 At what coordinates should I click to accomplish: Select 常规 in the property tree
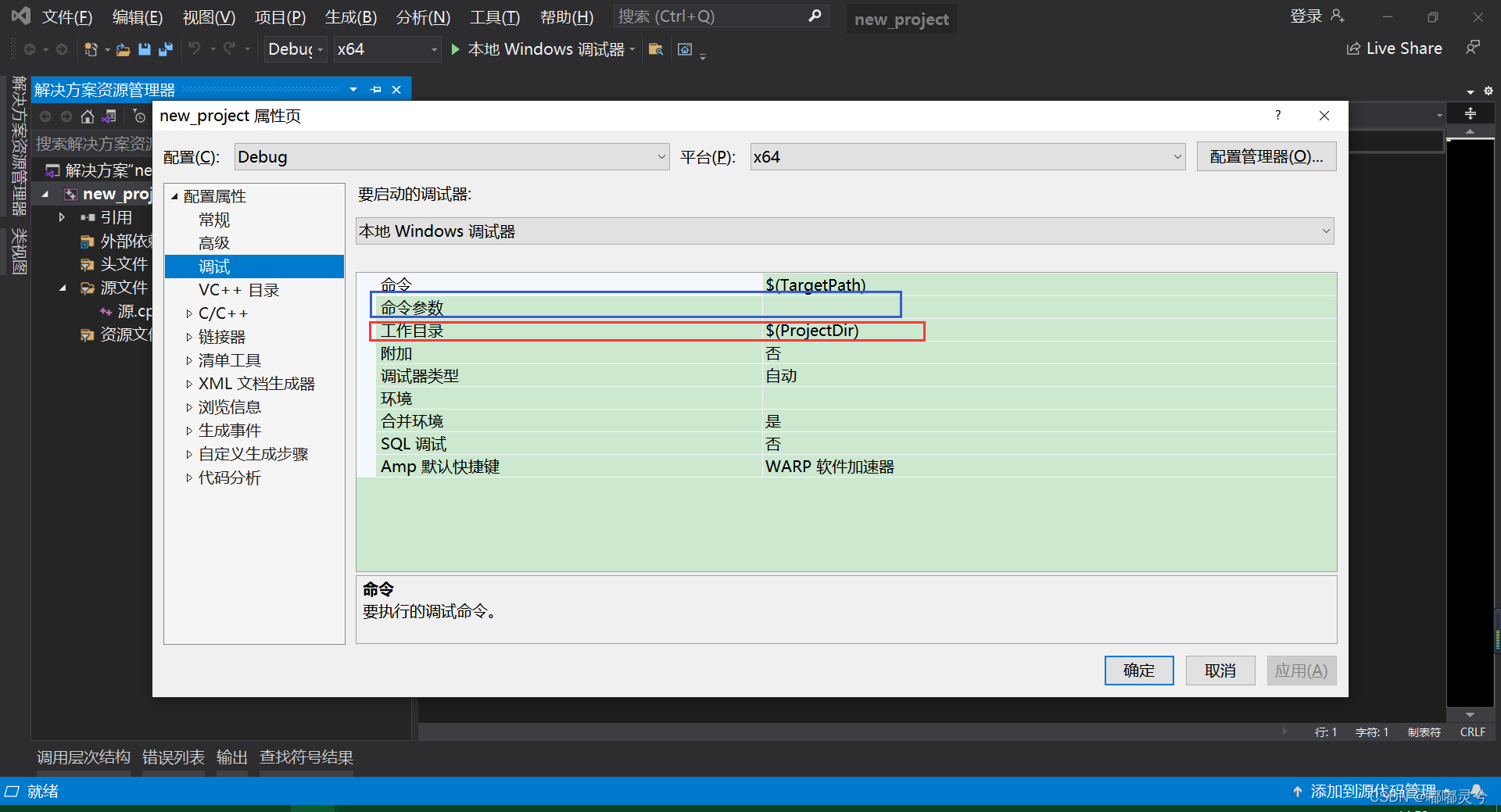point(214,220)
